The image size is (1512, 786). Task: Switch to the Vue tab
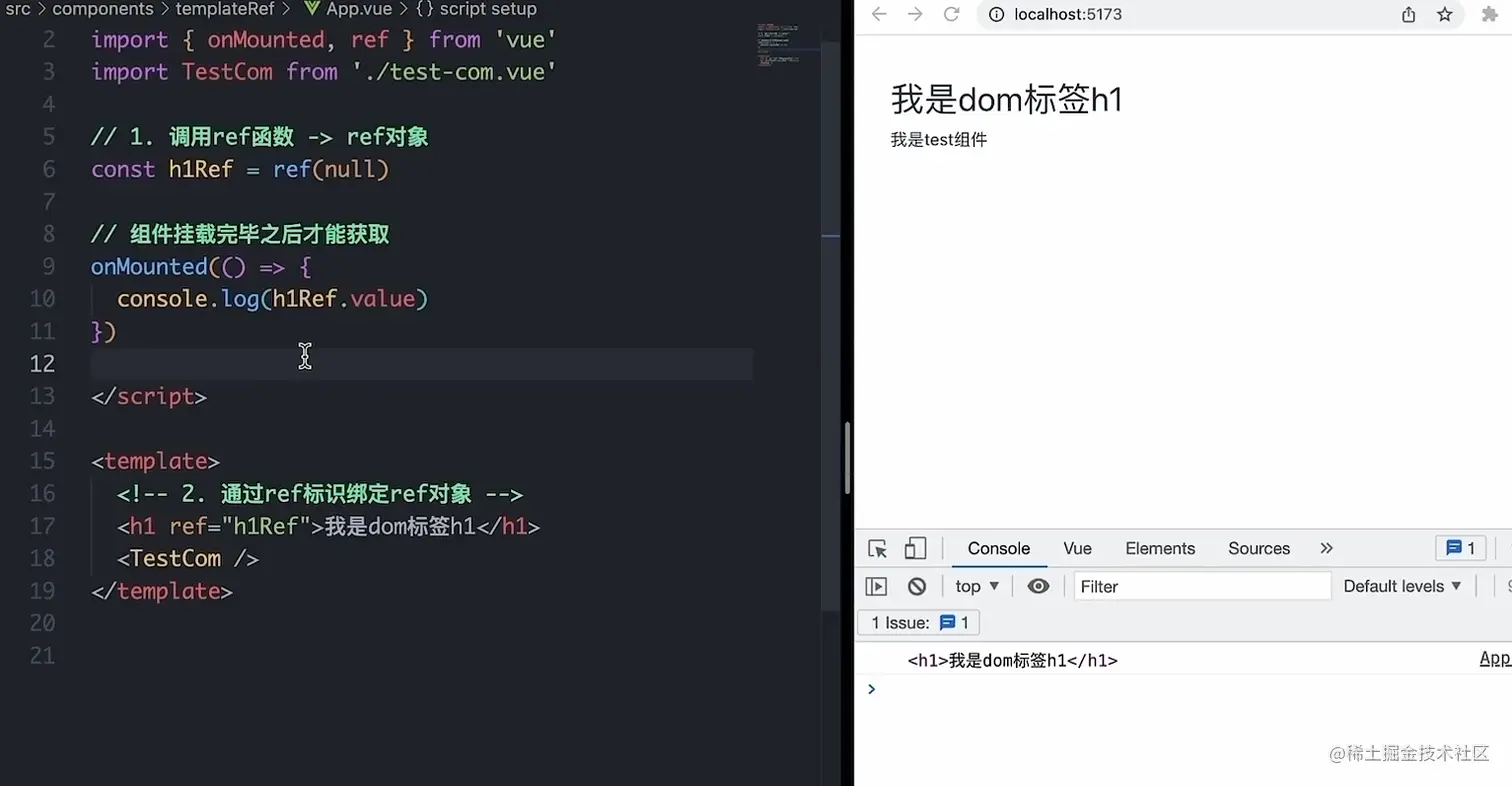[x=1077, y=548]
